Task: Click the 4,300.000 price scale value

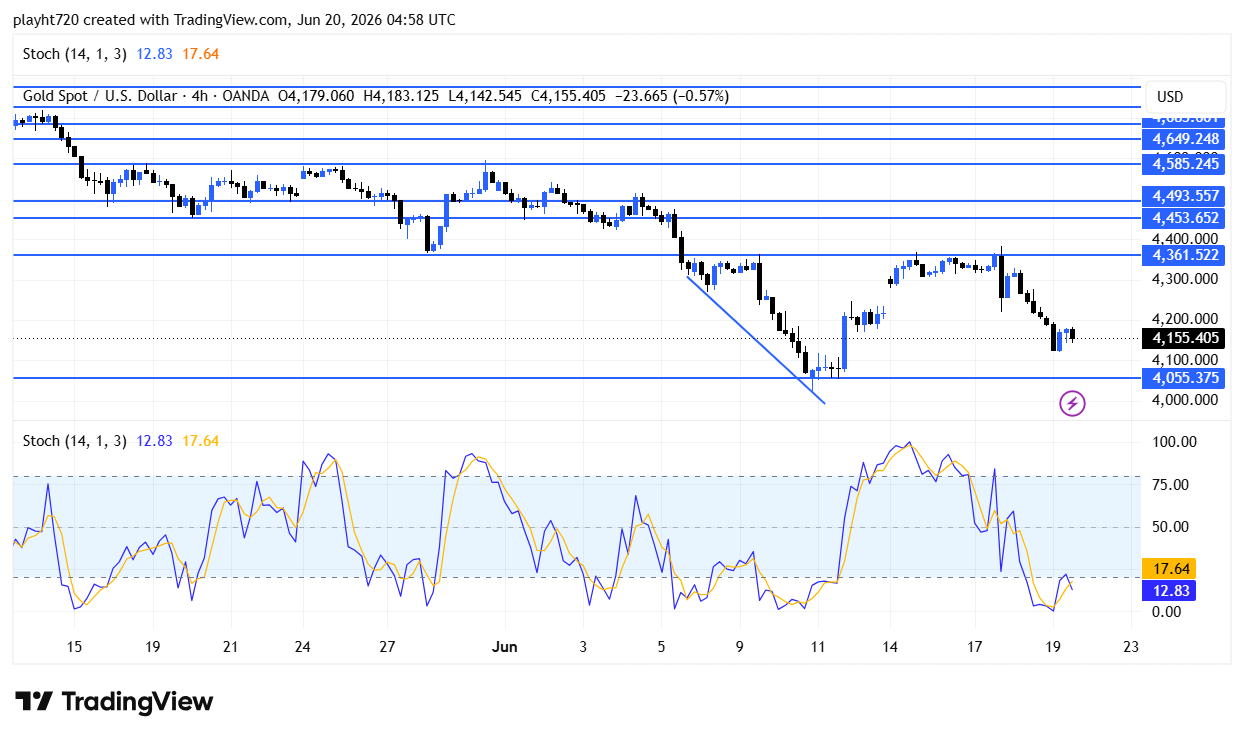Action: click(x=1186, y=279)
